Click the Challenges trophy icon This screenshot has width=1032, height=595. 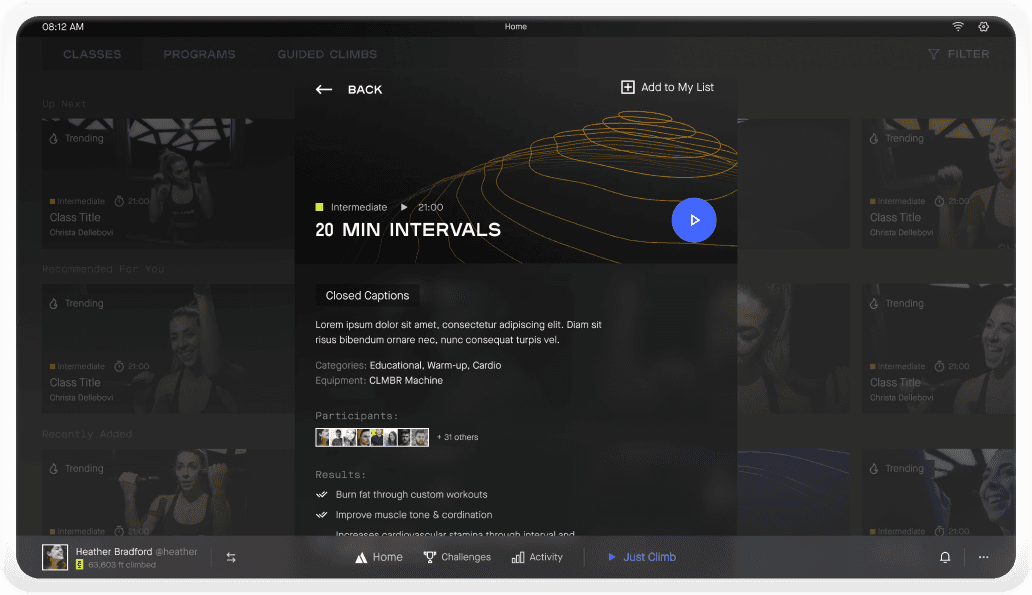click(429, 557)
